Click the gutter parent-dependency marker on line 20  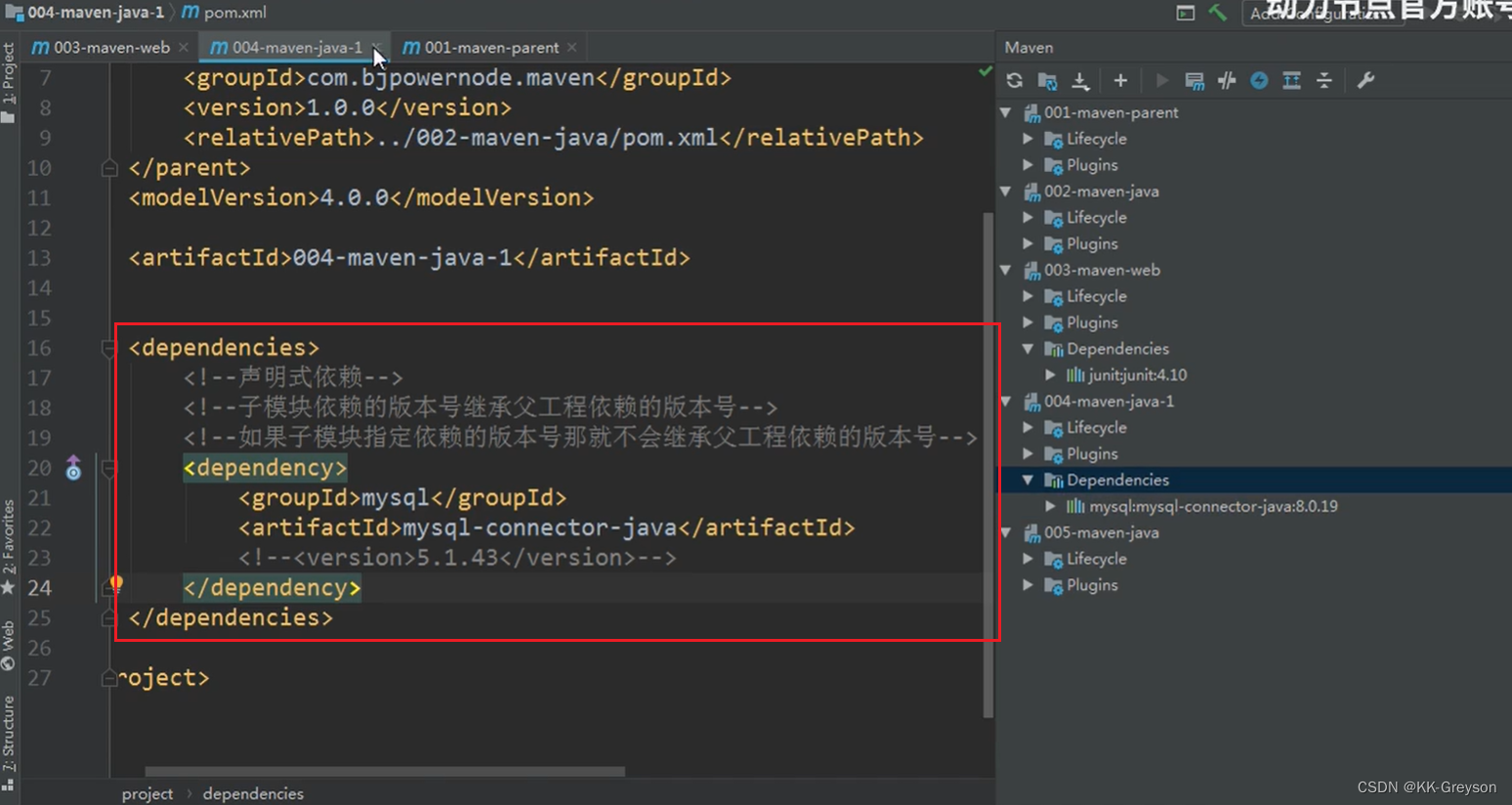[x=73, y=469]
